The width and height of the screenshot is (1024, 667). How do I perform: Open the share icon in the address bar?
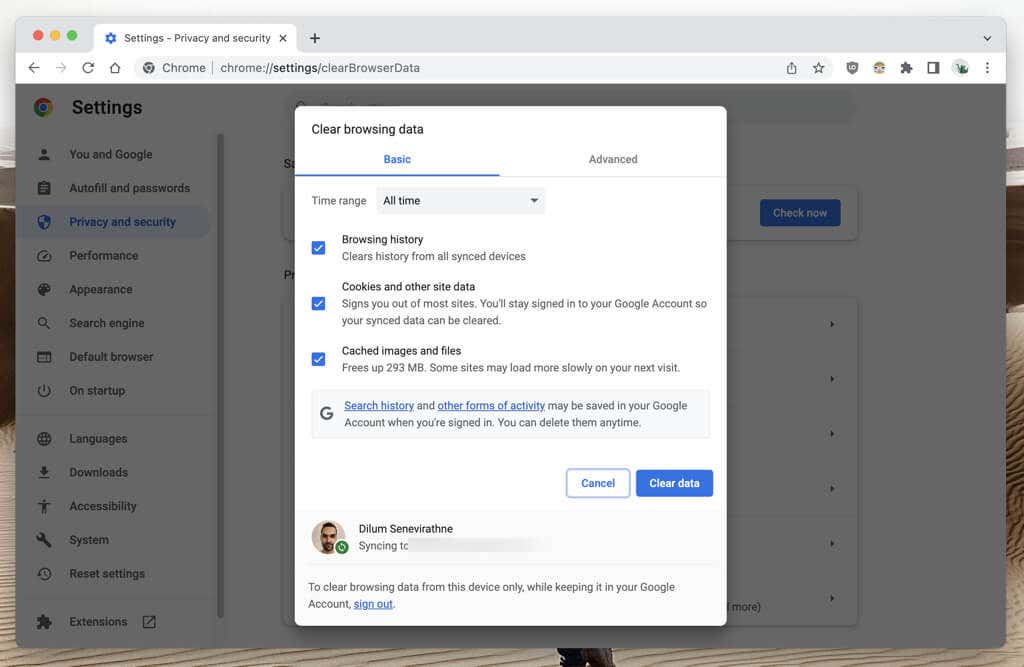pos(791,67)
